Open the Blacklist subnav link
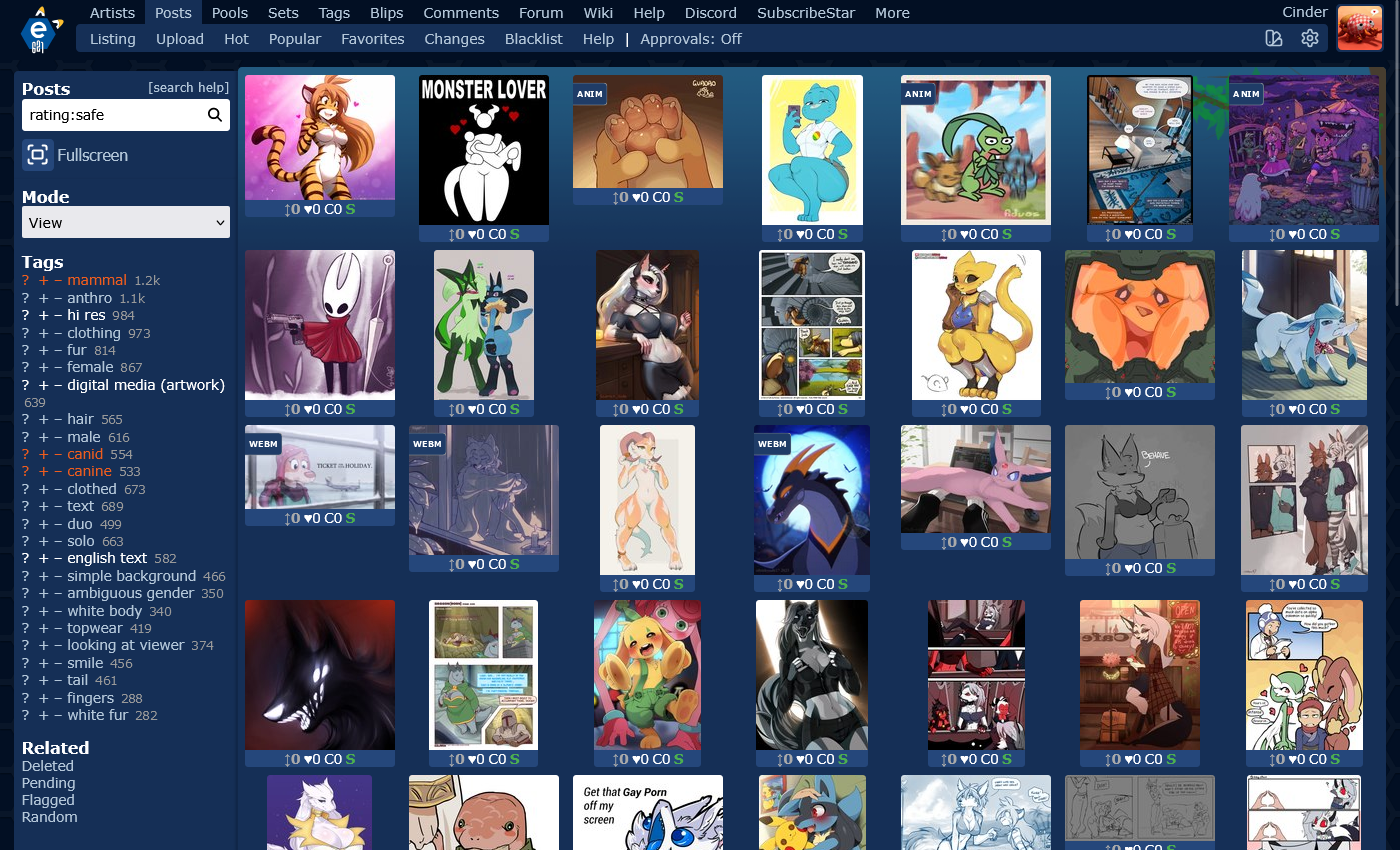Screen dimensions: 1400x851 tap(534, 39)
